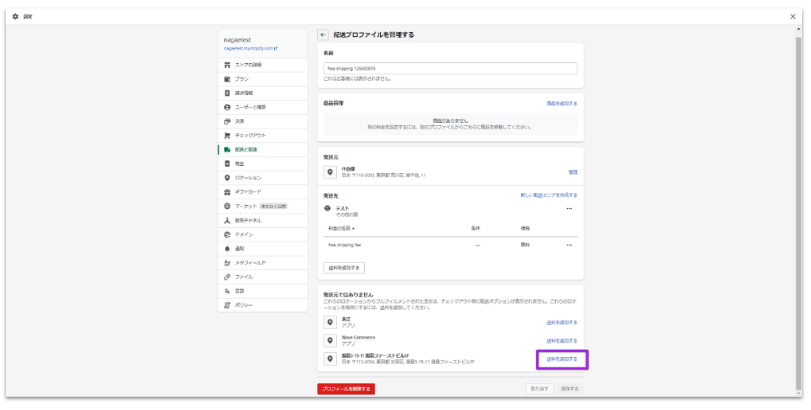The height and width of the screenshot is (410, 811).
Task: Go to ポリシー in settings sidebar
Action: coord(245,304)
